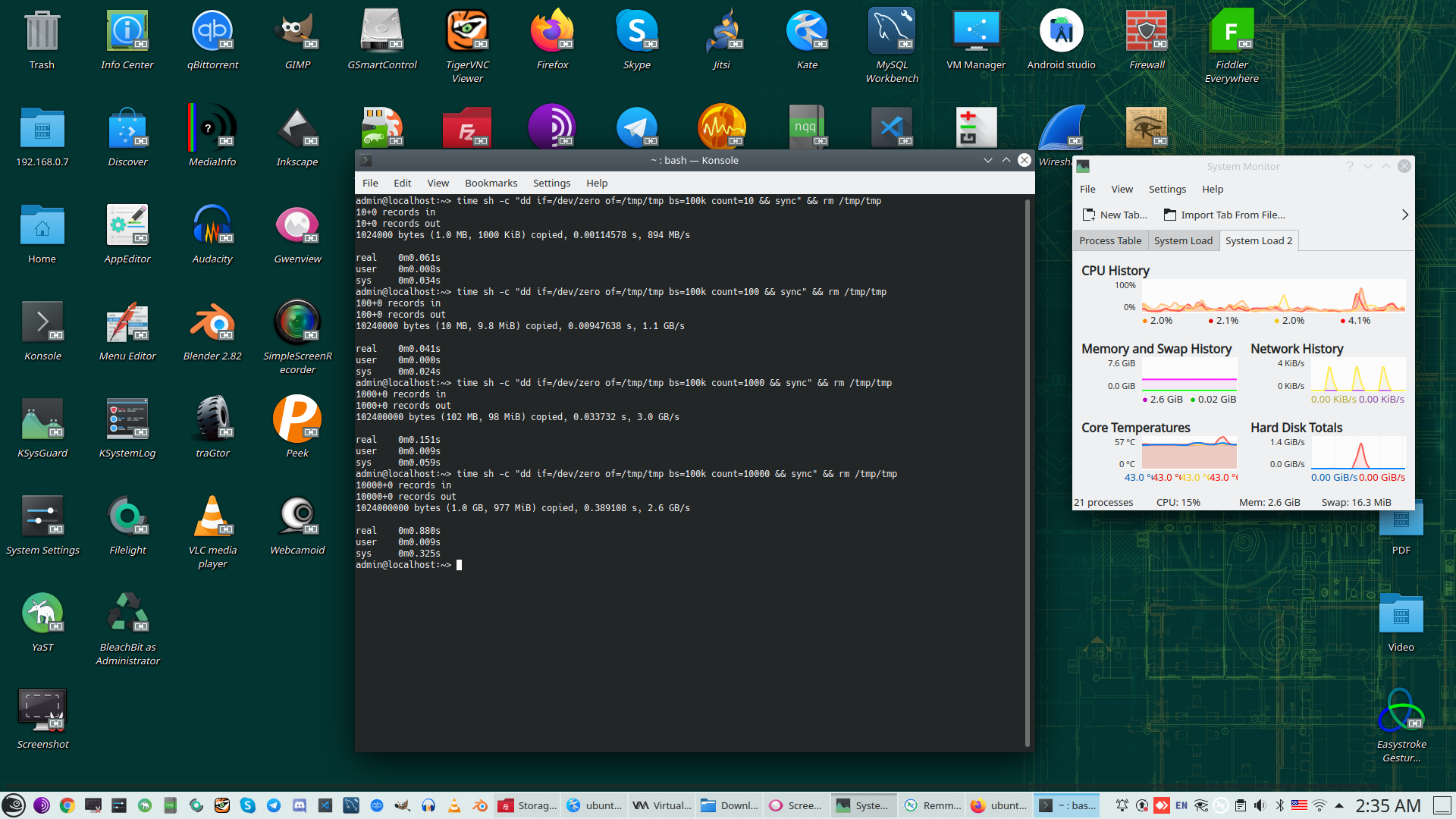Open the Konsole Bookmarks menu

point(491,183)
